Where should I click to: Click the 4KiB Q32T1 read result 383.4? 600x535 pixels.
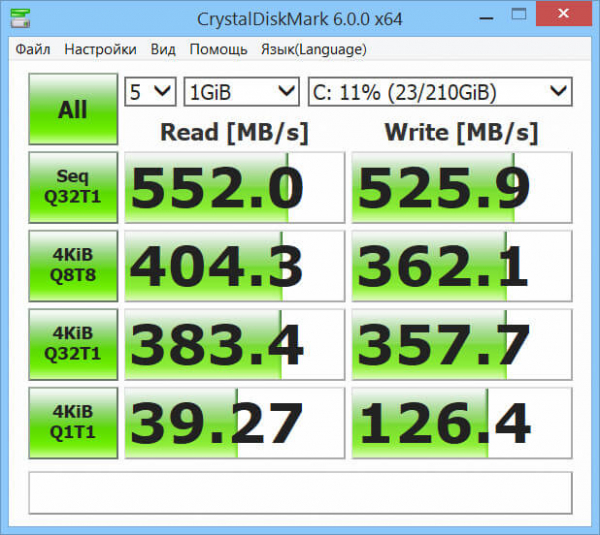pos(235,344)
